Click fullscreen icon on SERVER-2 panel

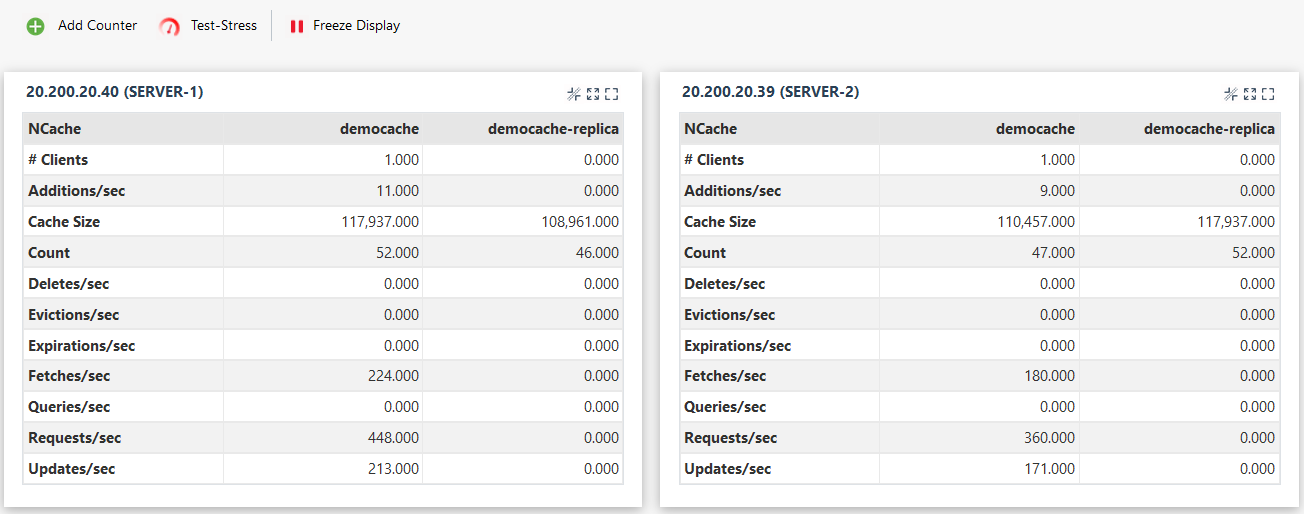pyautogui.click(x=1268, y=94)
